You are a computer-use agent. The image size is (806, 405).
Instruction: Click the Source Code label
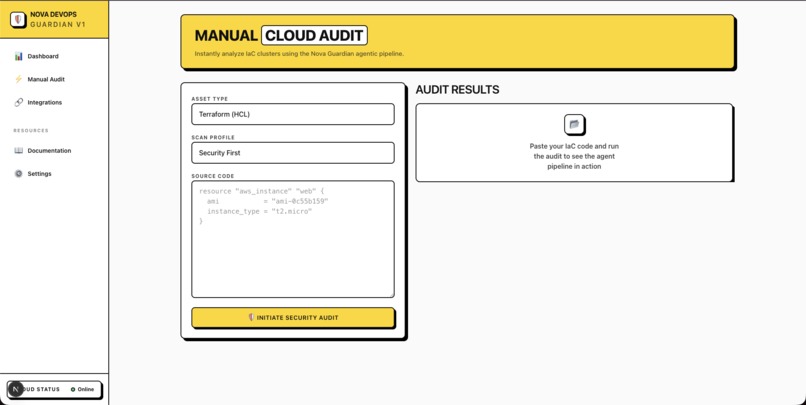point(213,176)
